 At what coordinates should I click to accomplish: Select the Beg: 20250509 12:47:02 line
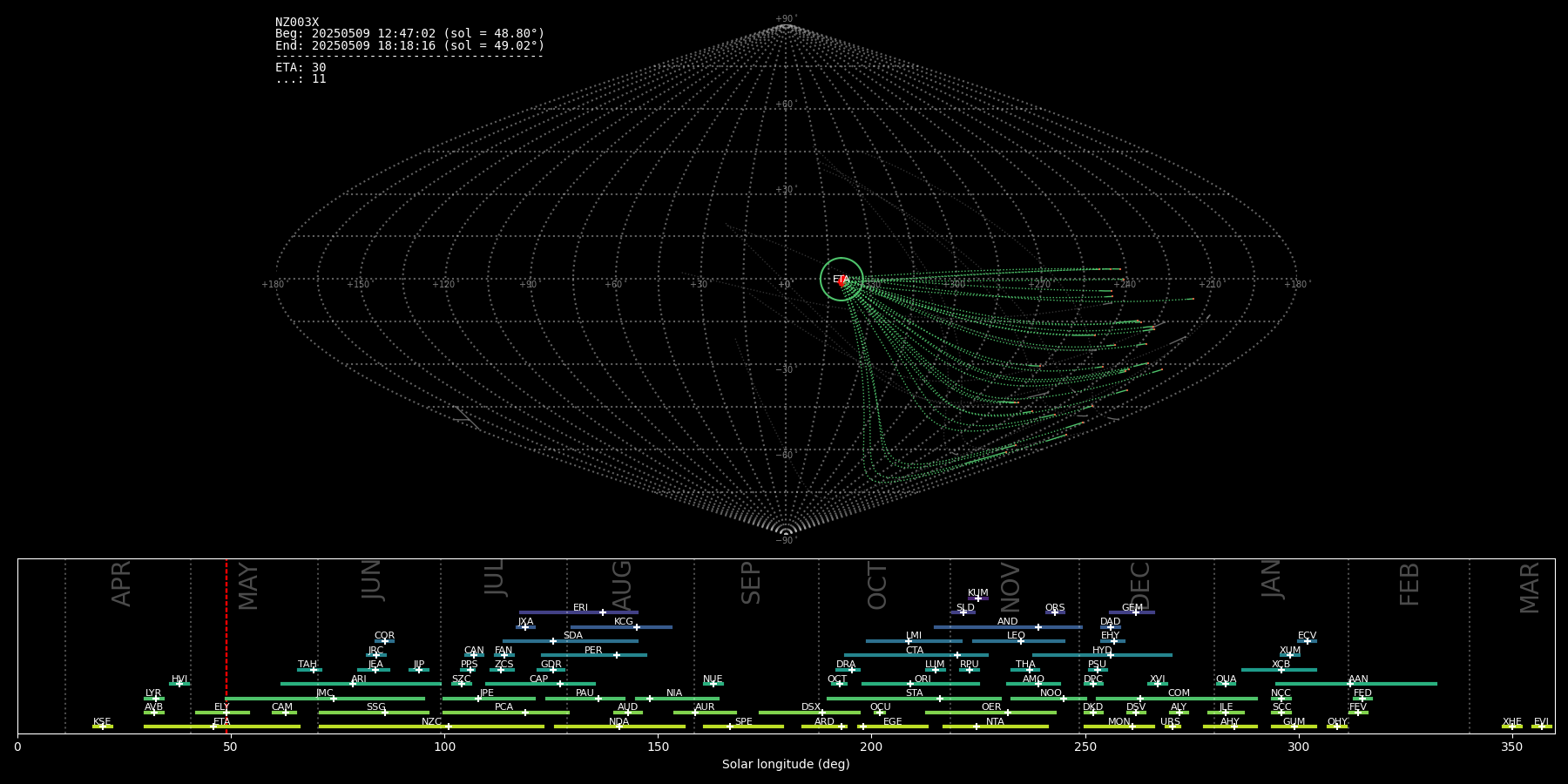point(409,34)
